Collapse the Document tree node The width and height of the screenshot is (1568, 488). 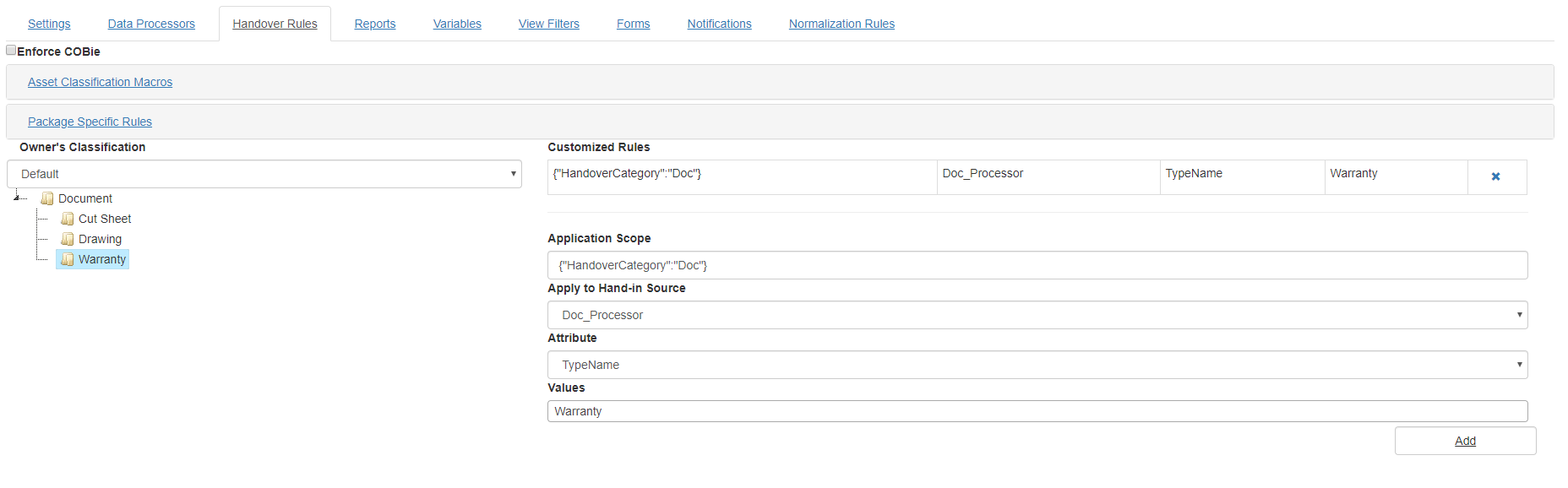[x=17, y=198]
